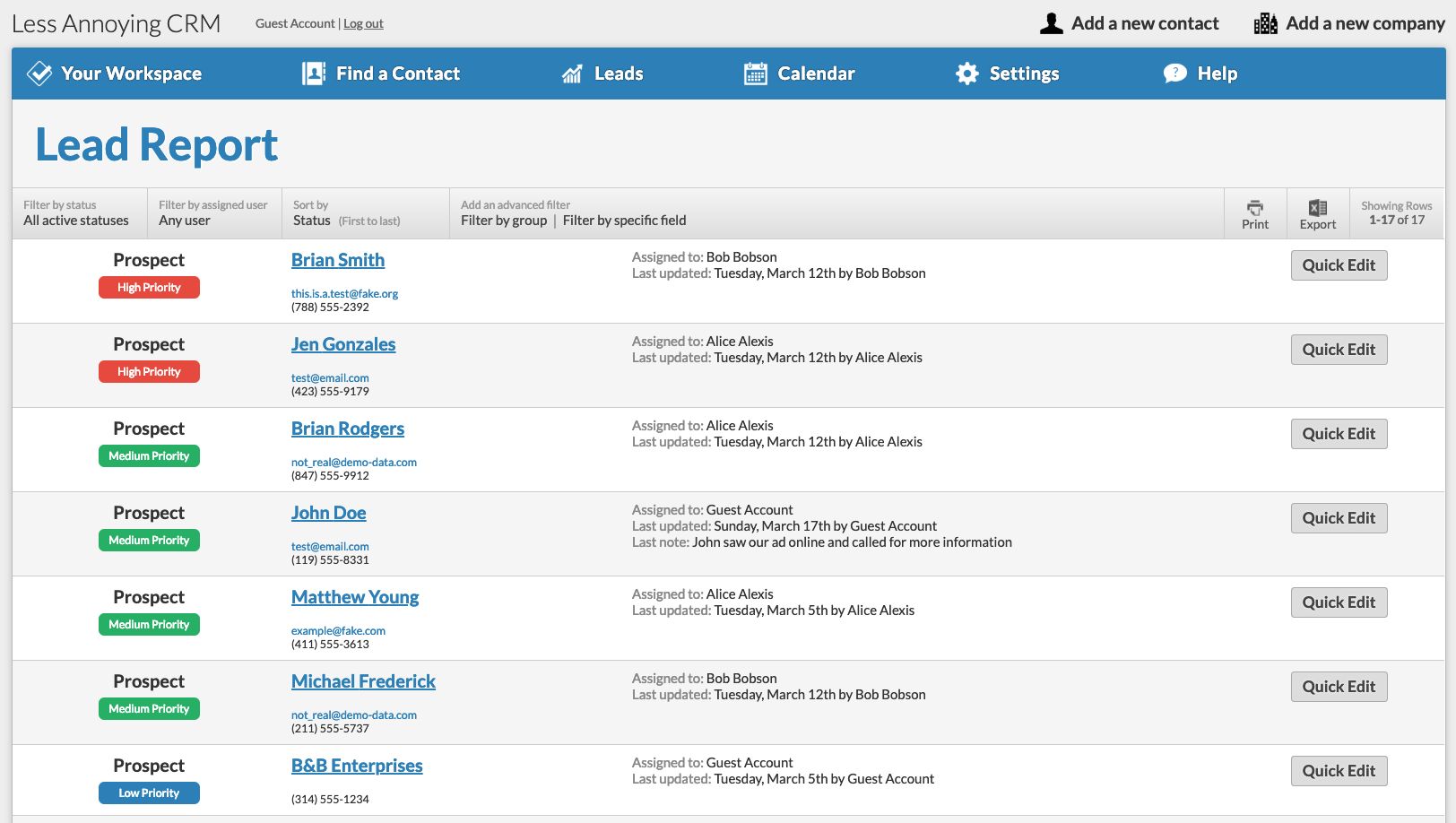Screen dimensions: 1456x823
Task: Click the High Priority badge for Jen Gonzales
Action: click(149, 372)
